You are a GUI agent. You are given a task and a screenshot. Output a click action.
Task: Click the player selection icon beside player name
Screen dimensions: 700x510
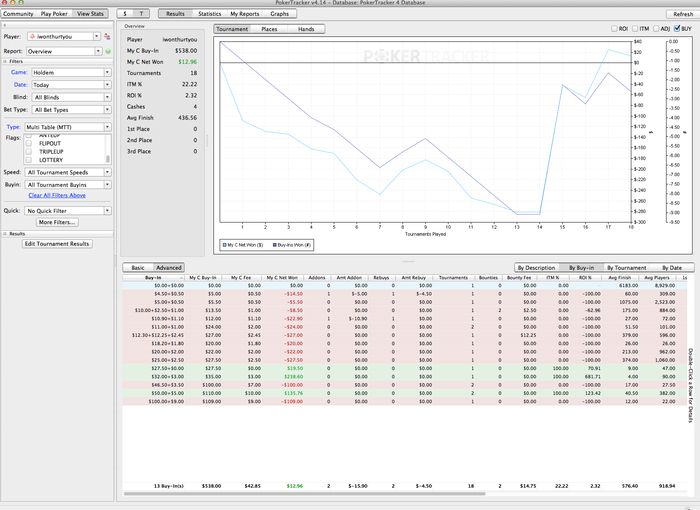[106, 36]
